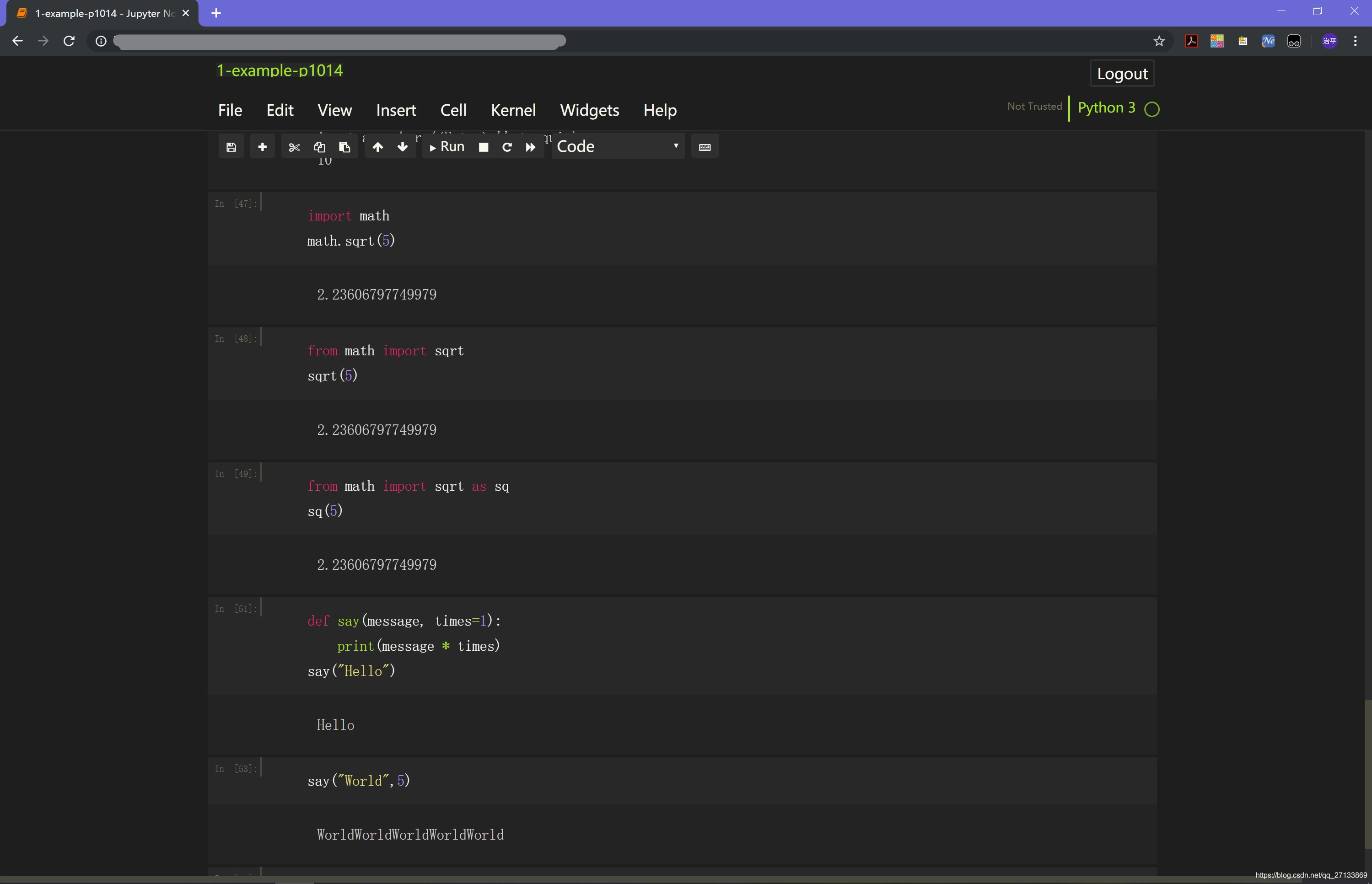Cut selected cells with the scissors icon

click(295, 148)
